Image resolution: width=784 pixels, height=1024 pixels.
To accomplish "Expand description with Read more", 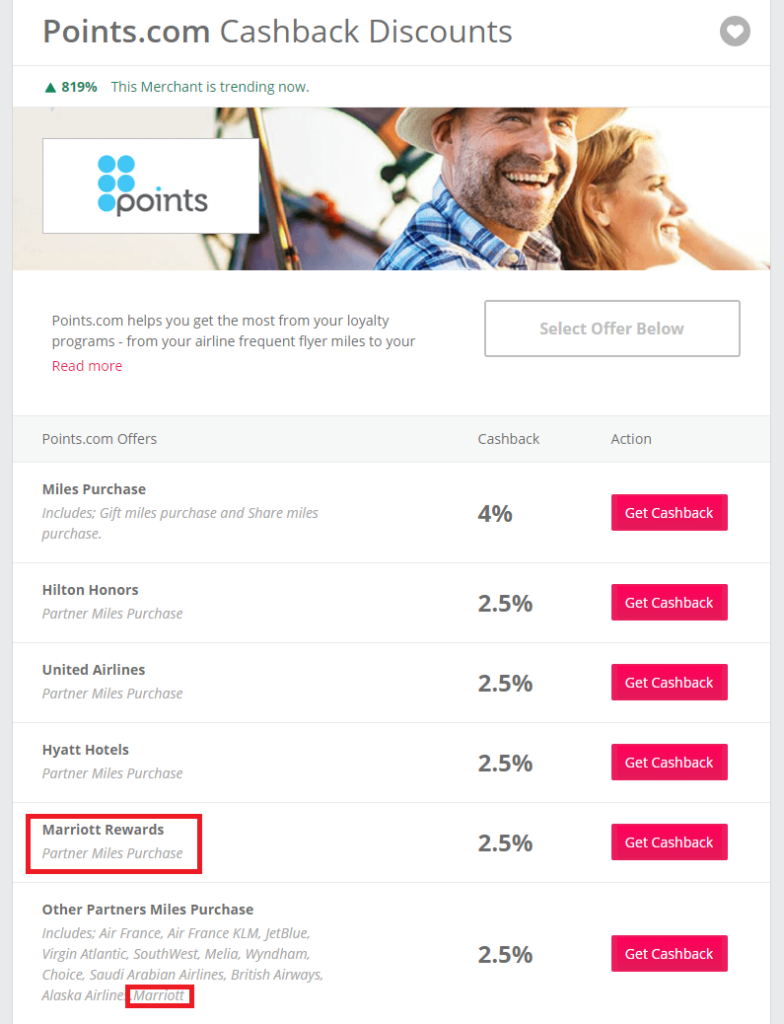I will 87,366.
